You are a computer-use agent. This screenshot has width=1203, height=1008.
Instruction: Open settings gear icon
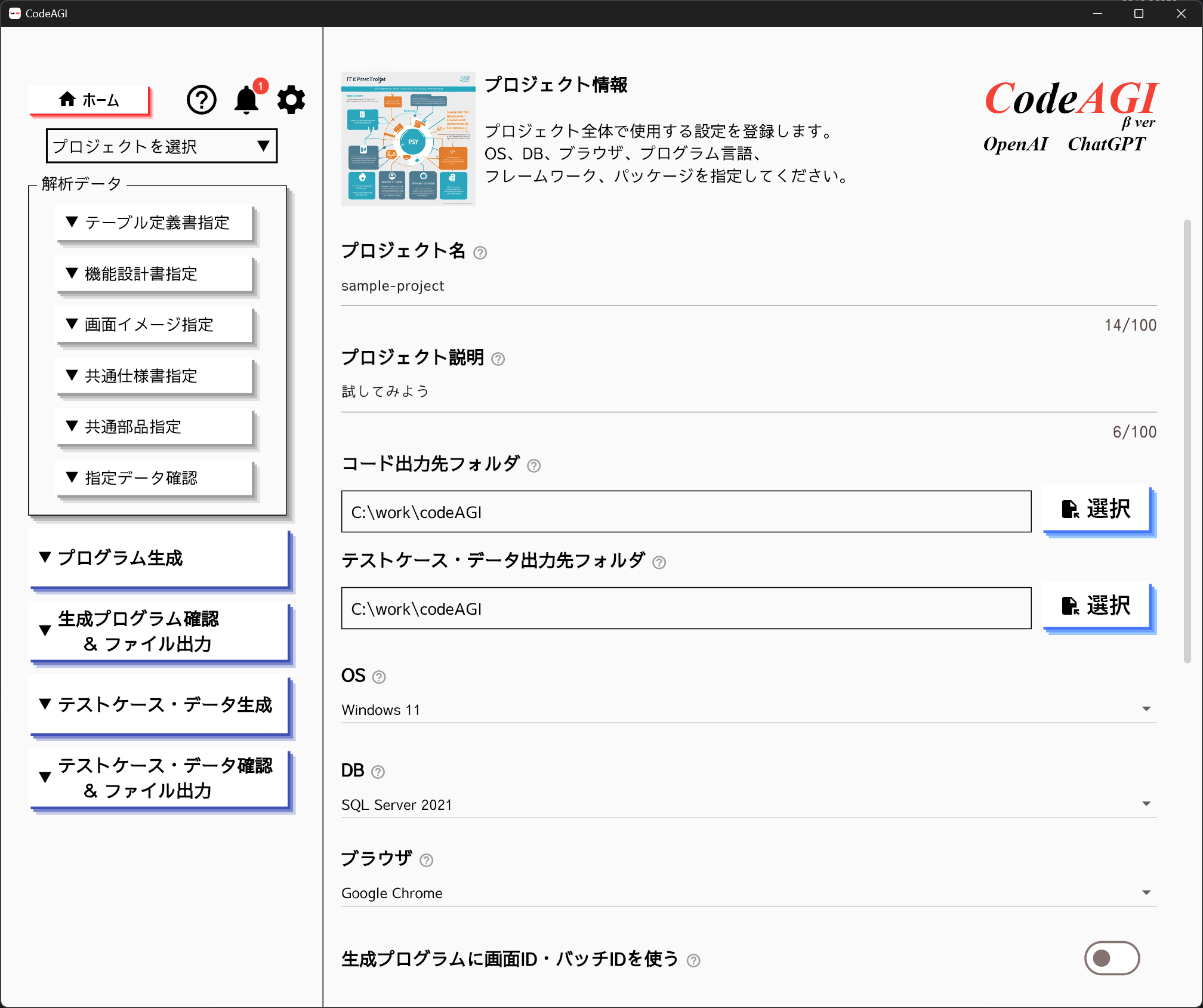click(291, 100)
